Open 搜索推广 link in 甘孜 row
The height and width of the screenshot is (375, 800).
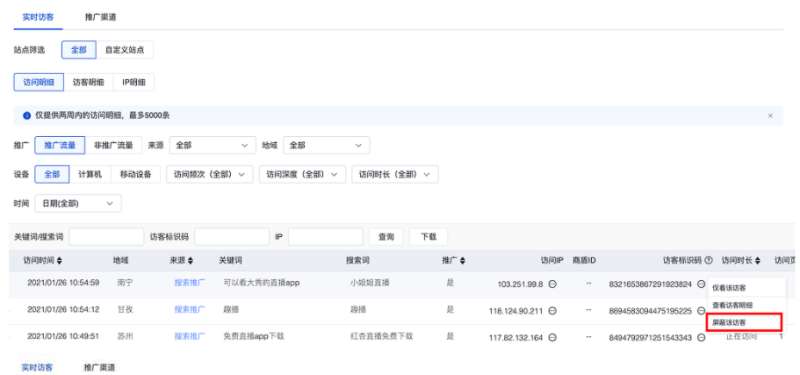pos(190,309)
